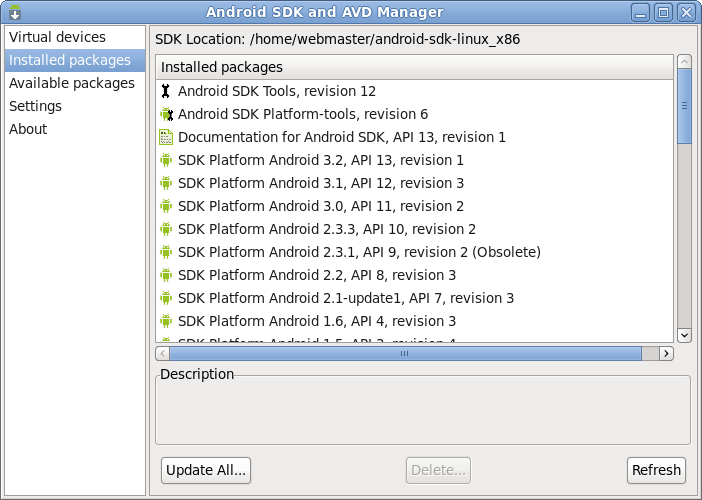This screenshot has height=500, width=702.
Task: Select SDK Platform Android 3.2, API 13
Action: point(415,160)
